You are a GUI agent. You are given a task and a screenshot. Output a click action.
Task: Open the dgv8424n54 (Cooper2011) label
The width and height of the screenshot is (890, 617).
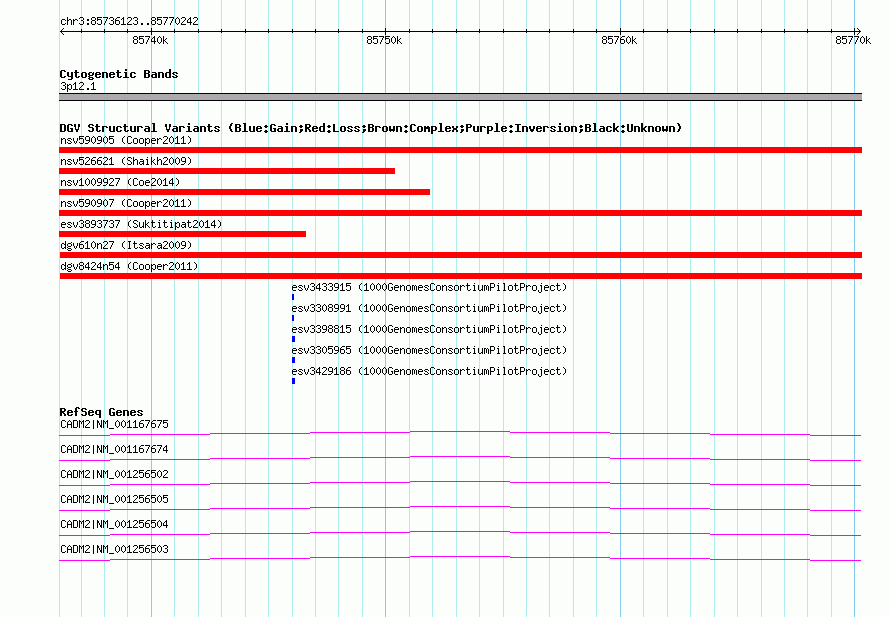pos(129,266)
